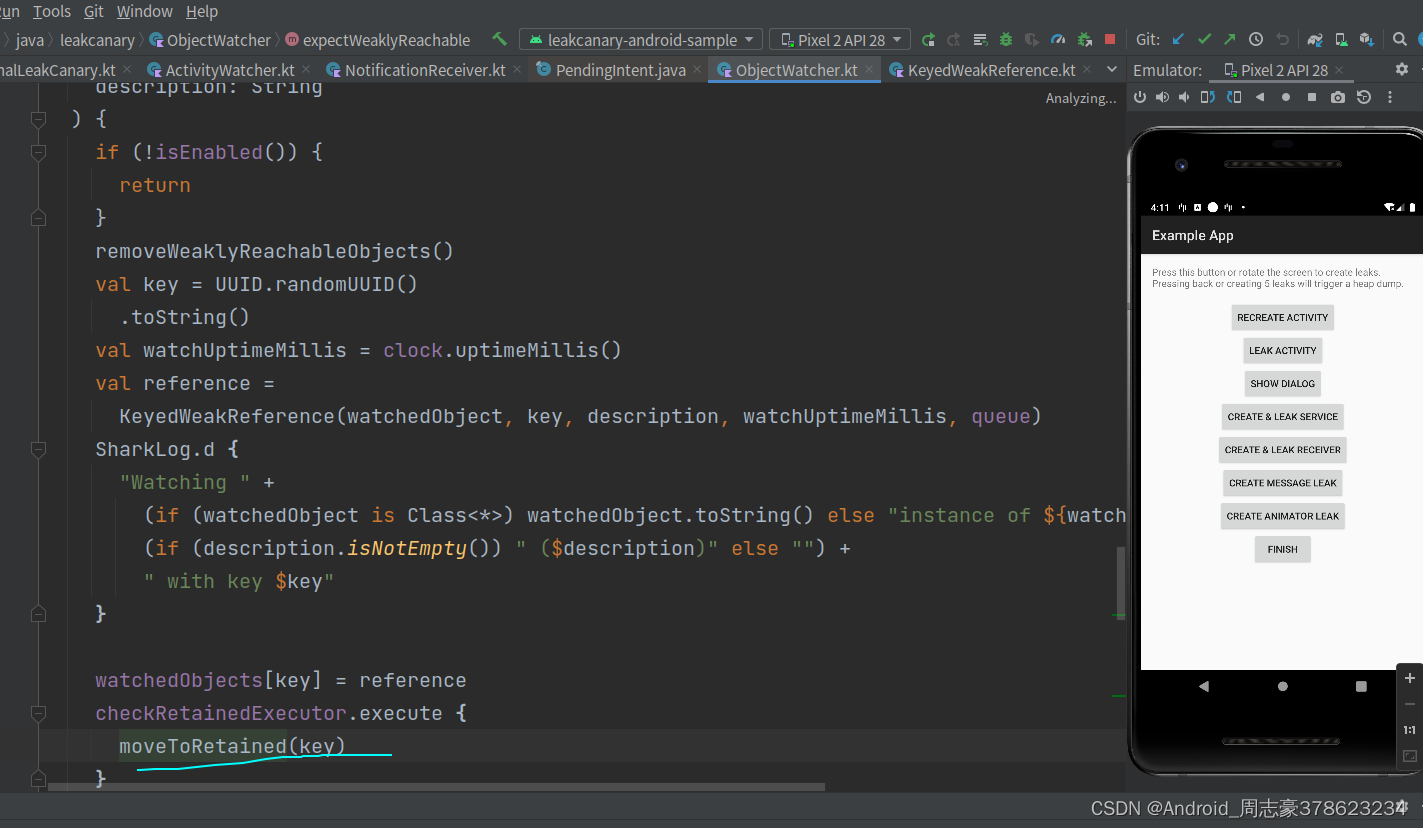Image resolution: width=1423 pixels, height=828 pixels.
Task: Open the Emulator panel settings gear
Action: tap(1401, 70)
